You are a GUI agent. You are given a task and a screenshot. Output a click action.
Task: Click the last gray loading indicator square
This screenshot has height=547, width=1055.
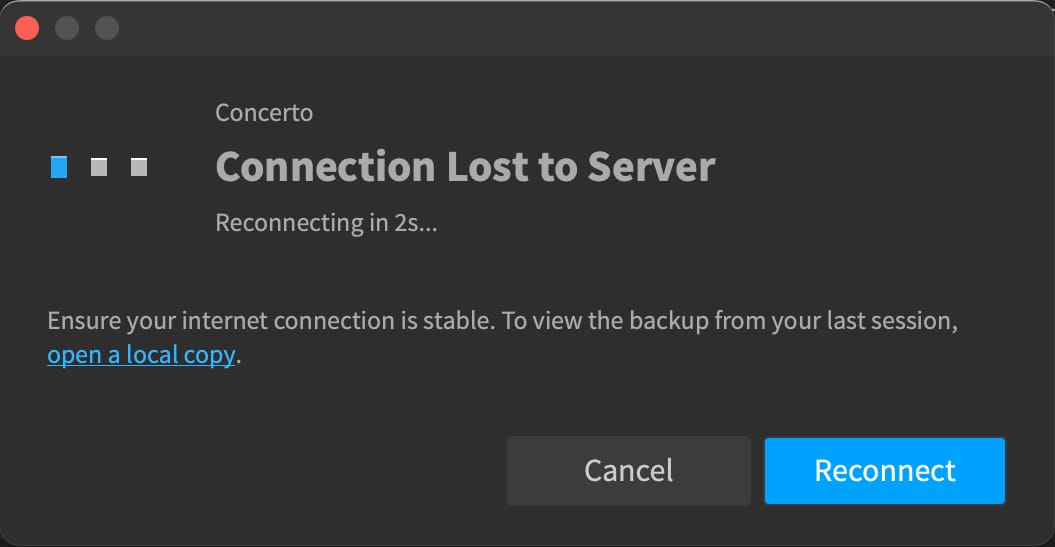tap(139, 167)
